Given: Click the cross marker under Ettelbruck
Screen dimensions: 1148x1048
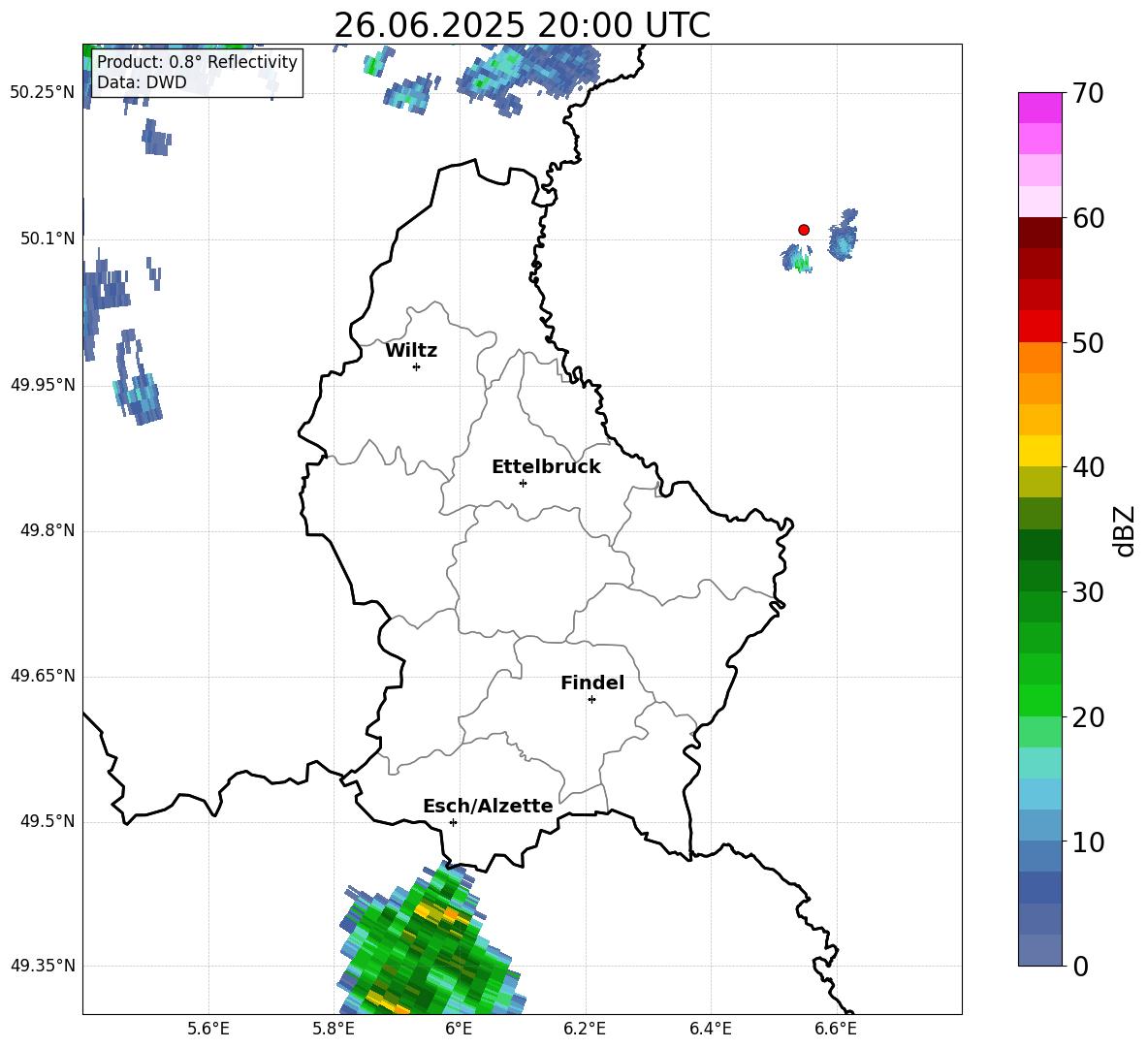Looking at the screenshot, I should click(x=523, y=483).
